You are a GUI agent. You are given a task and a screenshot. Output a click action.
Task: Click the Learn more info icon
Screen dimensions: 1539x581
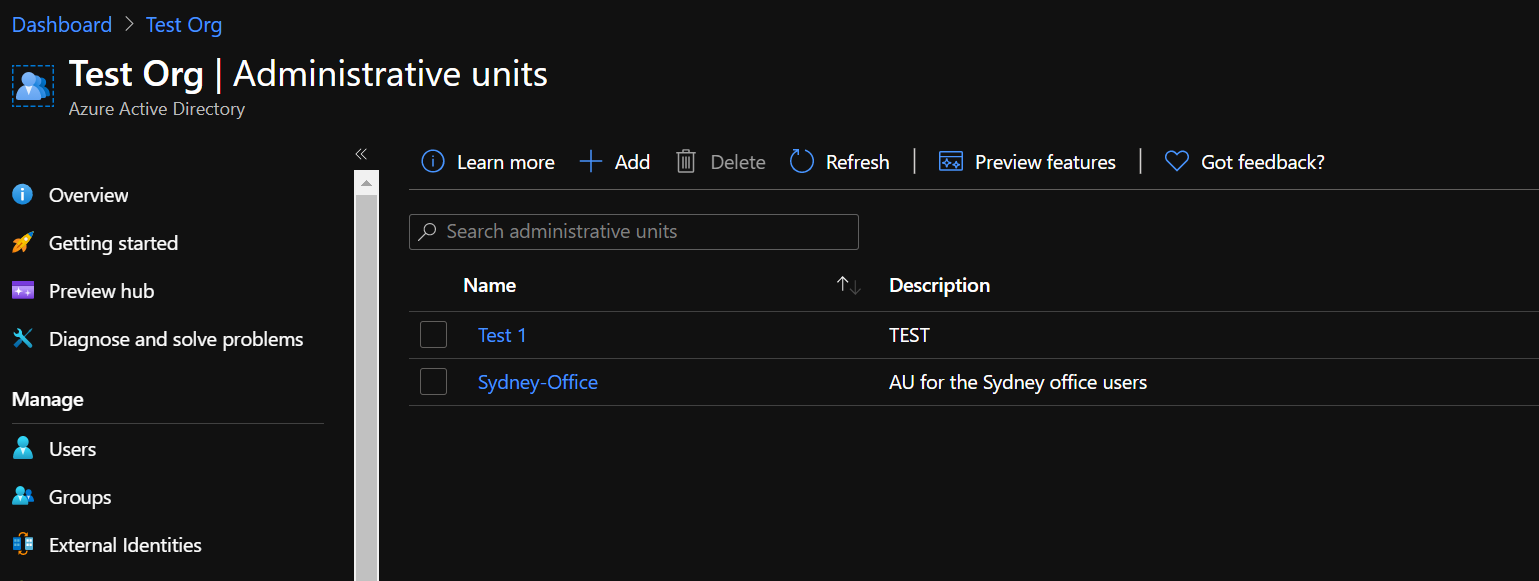click(x=433, y=161)
